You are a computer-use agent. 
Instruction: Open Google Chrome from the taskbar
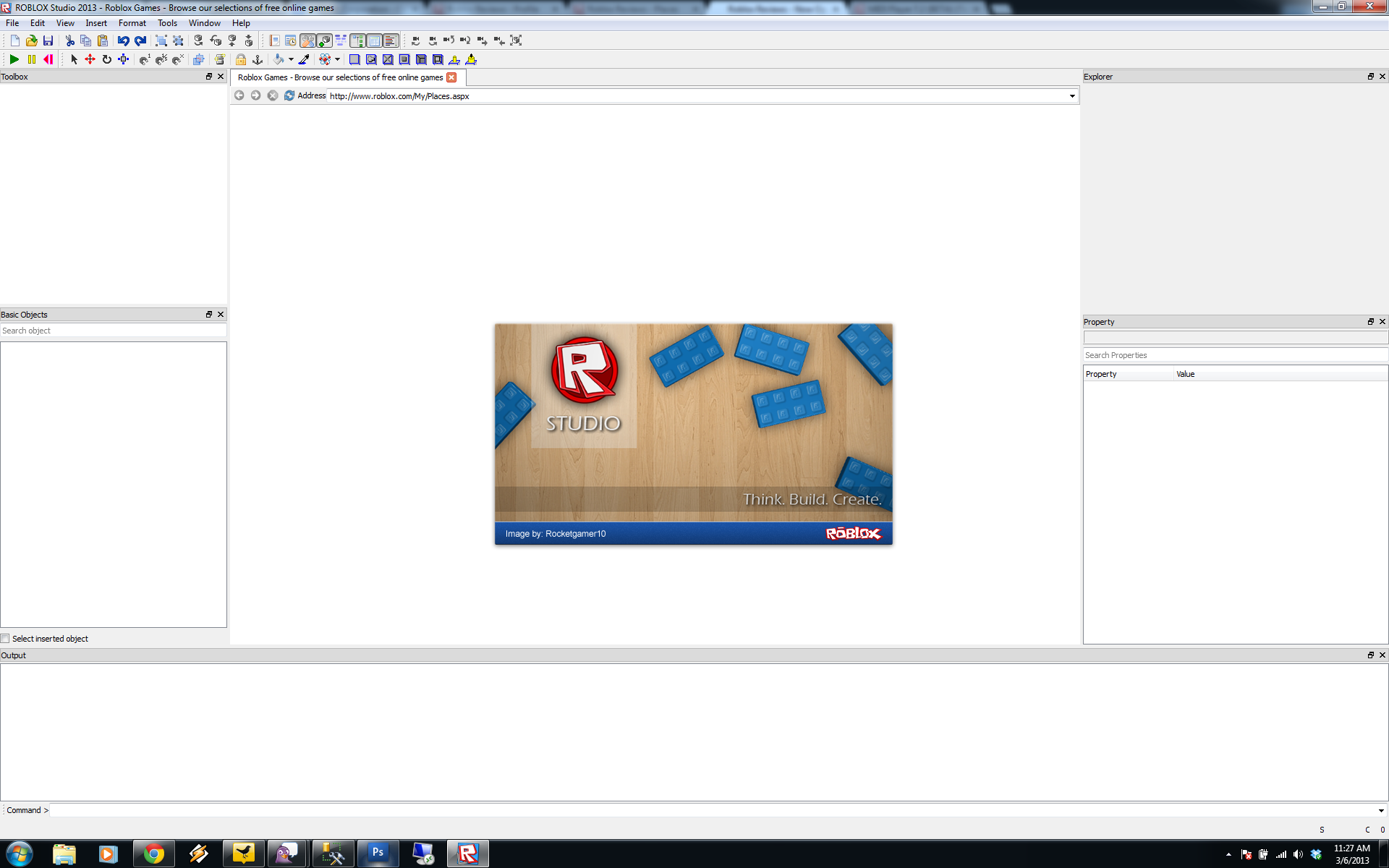(x=153, y=854)
